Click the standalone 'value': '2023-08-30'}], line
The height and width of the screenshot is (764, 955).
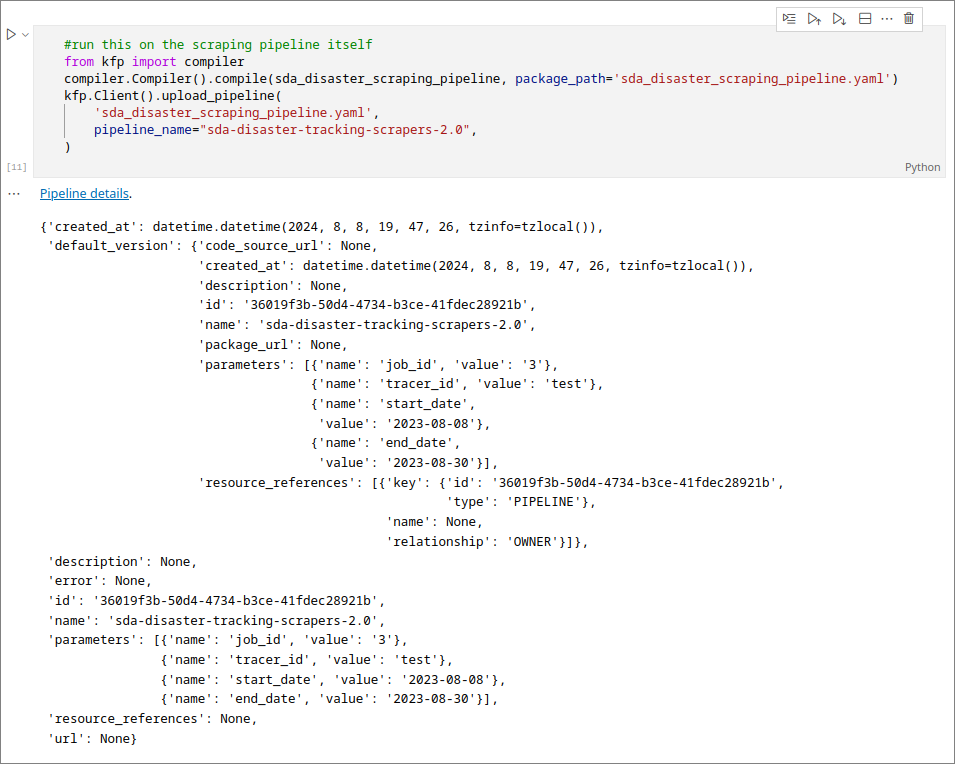coord(408,462)
